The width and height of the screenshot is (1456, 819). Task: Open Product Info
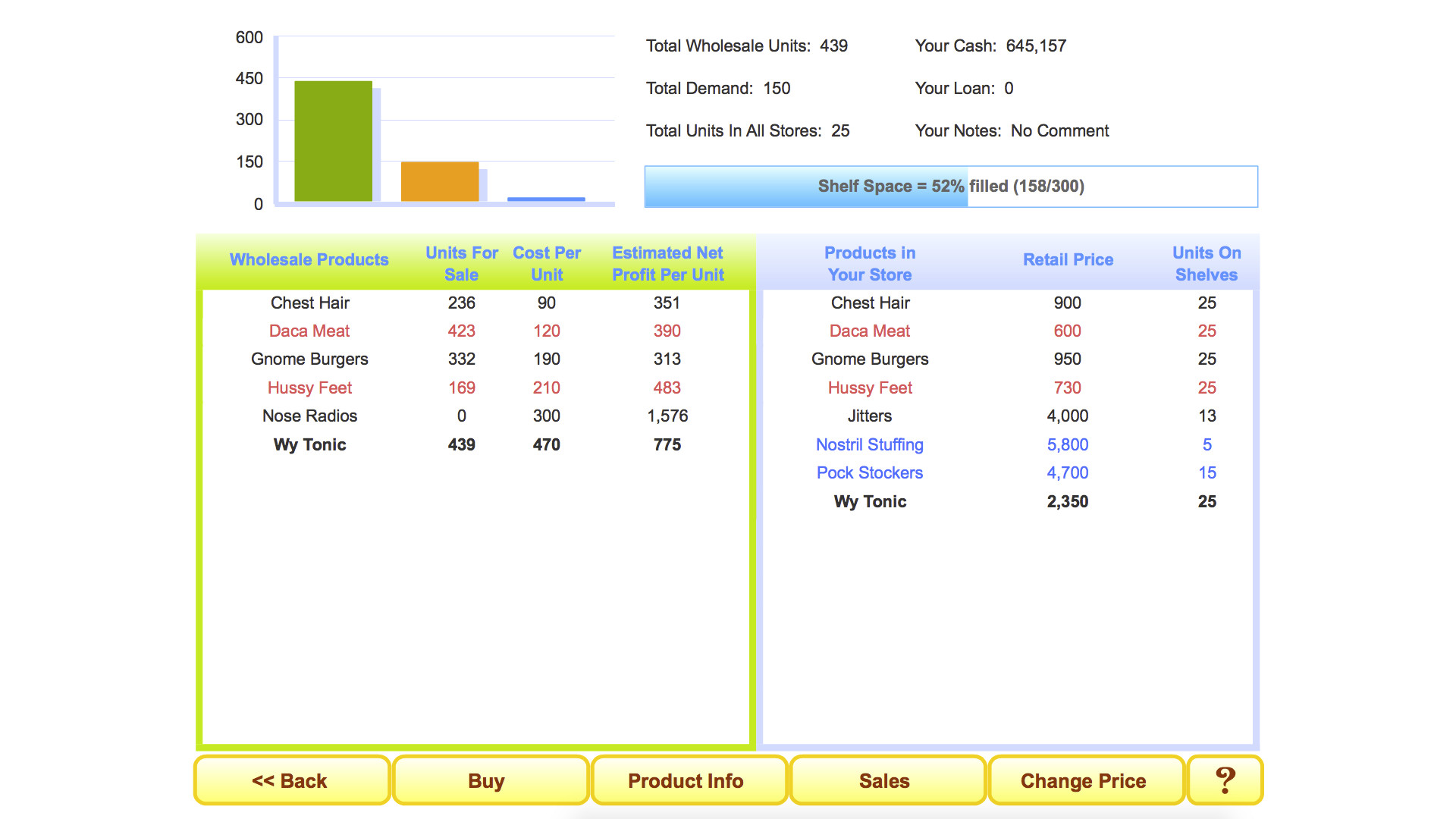[686, 780]
